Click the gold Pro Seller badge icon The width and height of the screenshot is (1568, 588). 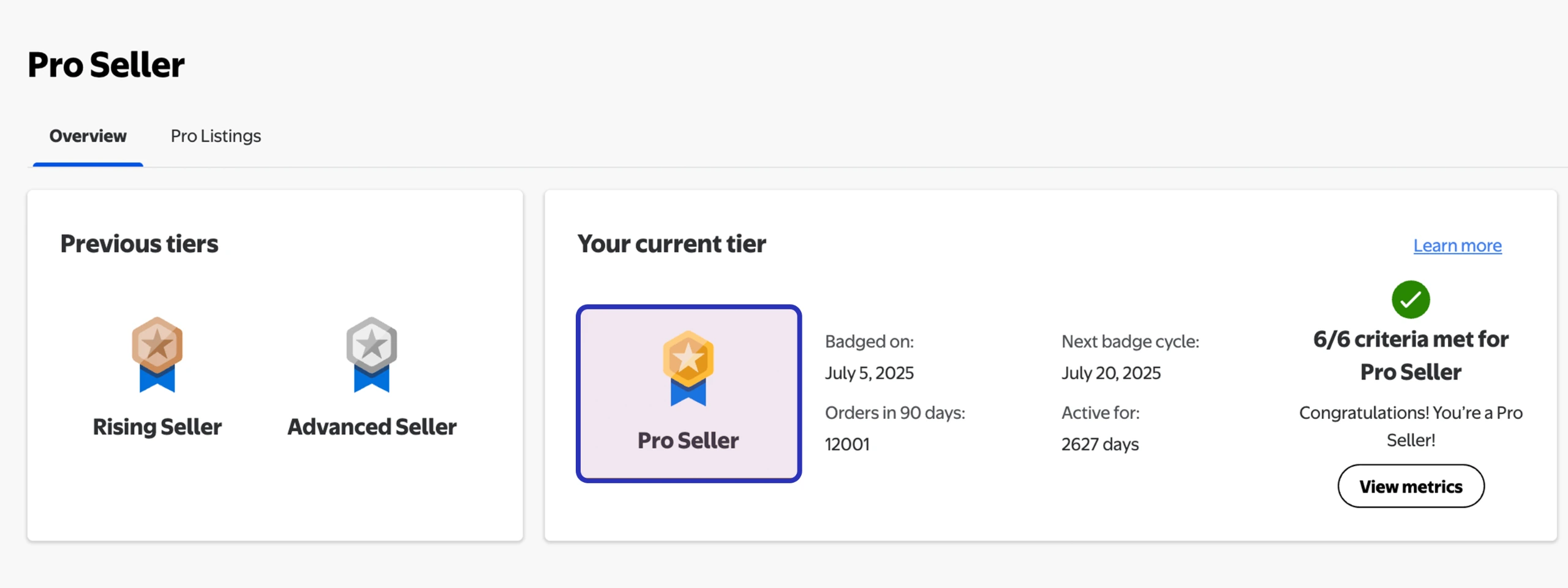(688, 367)
